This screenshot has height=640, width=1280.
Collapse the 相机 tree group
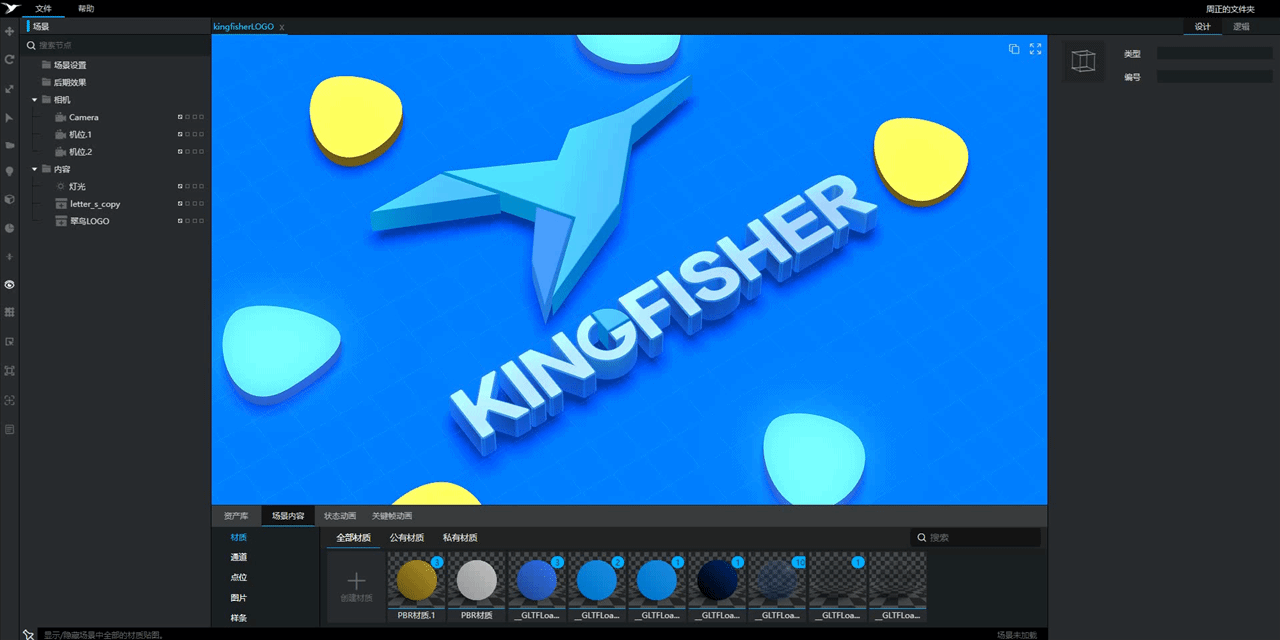coord(33,100)
